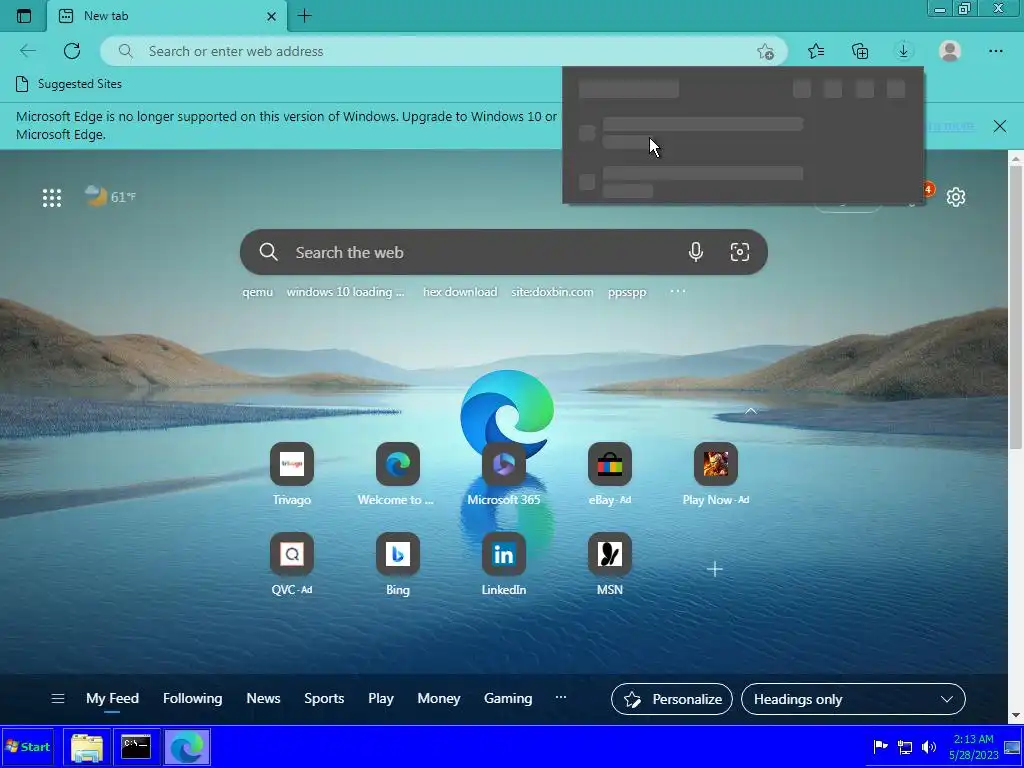Refresh the page with reload icon

(x=72, y=51)
